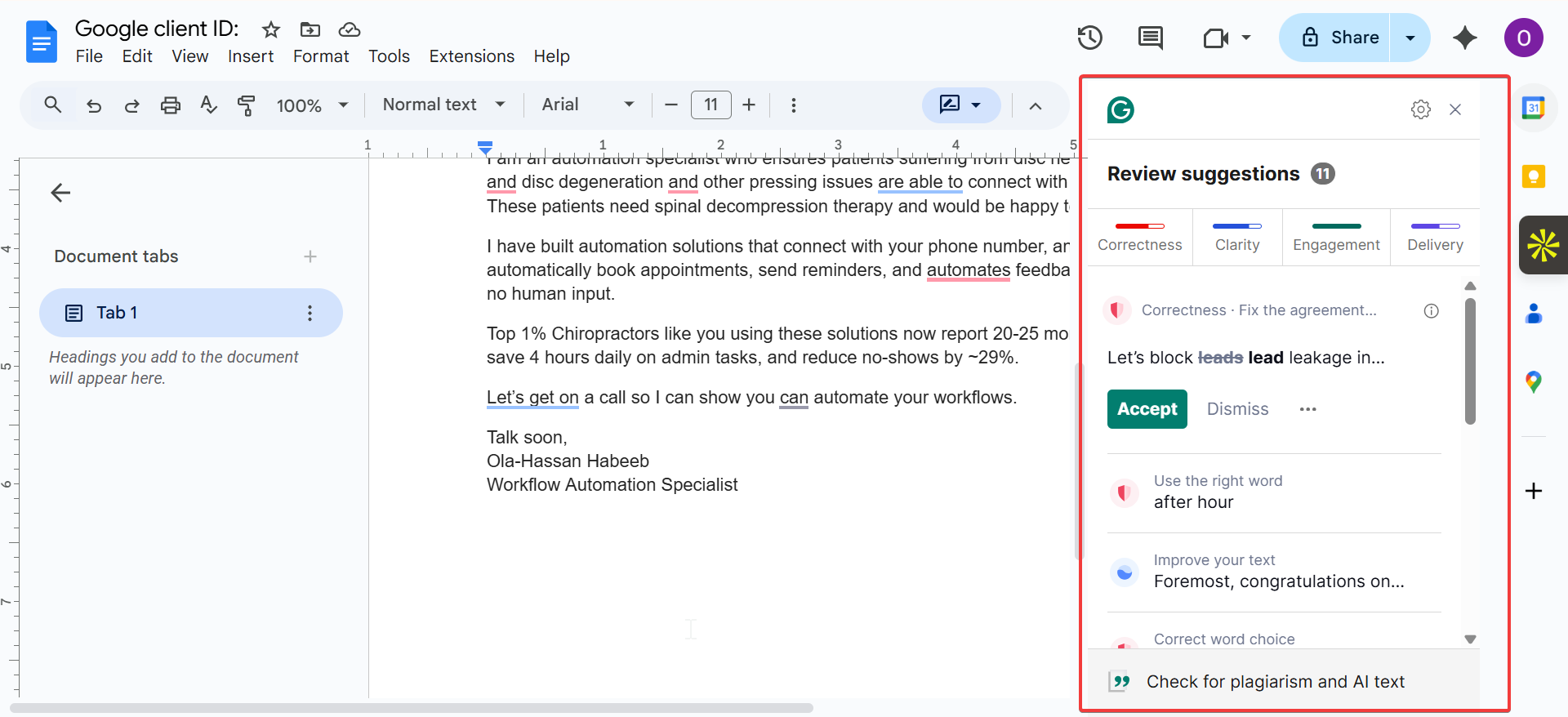1568x717 pixels.
Task: Star the document with the star icon
Action: (271, 30)
